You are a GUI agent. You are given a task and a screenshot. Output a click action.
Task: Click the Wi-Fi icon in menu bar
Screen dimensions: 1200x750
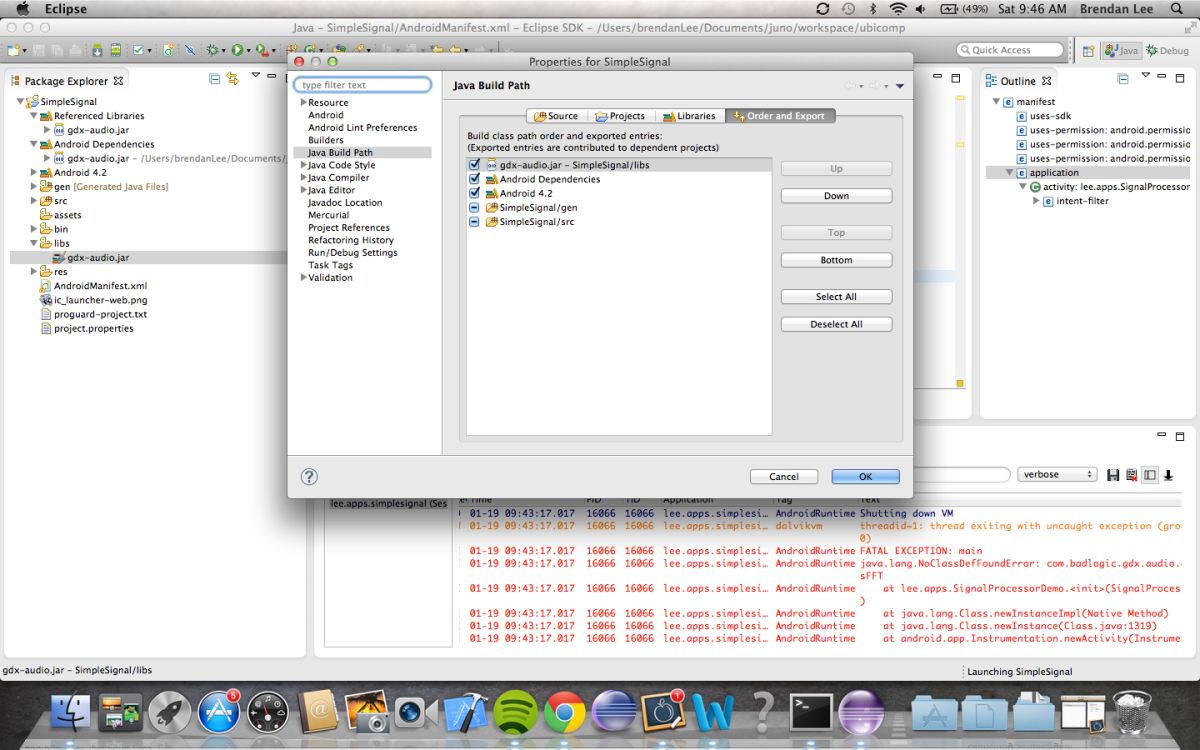click(898, 9)
